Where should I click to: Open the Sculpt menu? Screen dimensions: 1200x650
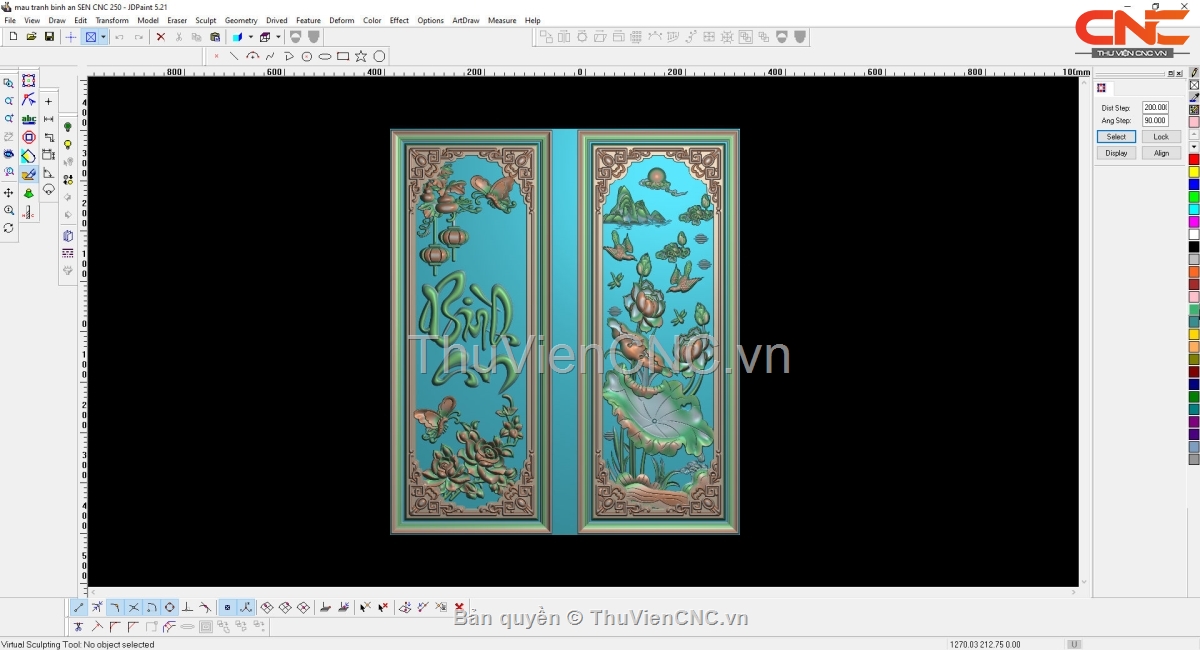click(206, 20)
